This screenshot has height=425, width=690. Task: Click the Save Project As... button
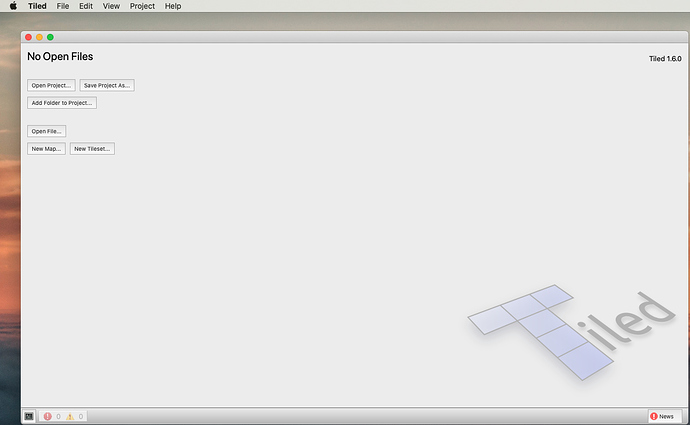tap(107, 85)
